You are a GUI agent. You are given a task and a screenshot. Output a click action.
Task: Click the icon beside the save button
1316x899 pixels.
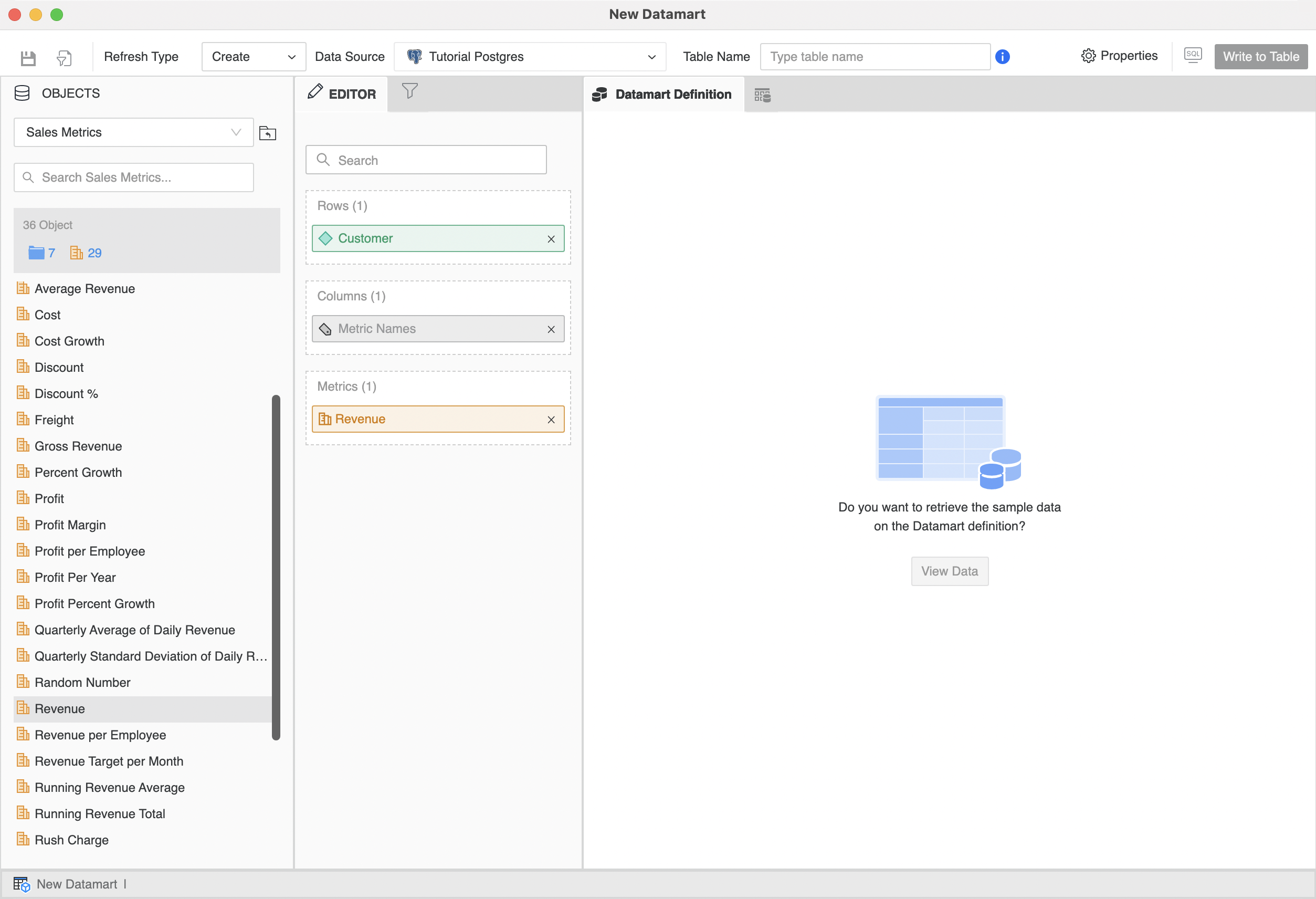pyautogui.click(x=64, y=57)
